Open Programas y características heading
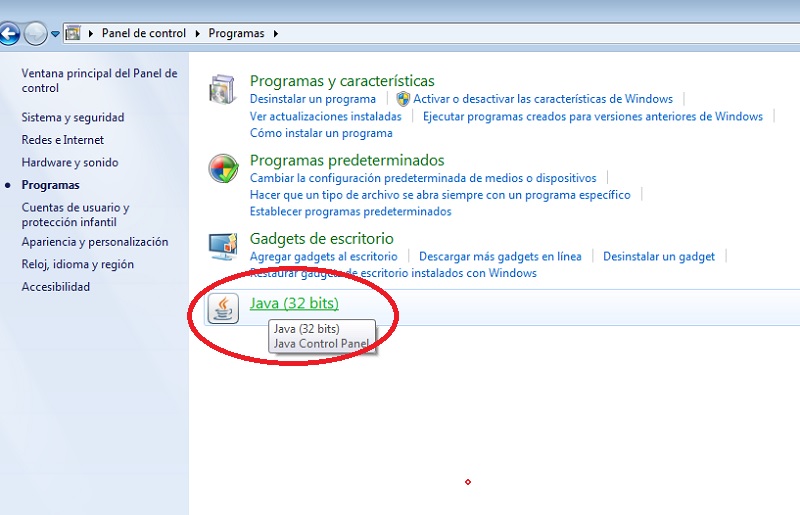 coord(342,81)
